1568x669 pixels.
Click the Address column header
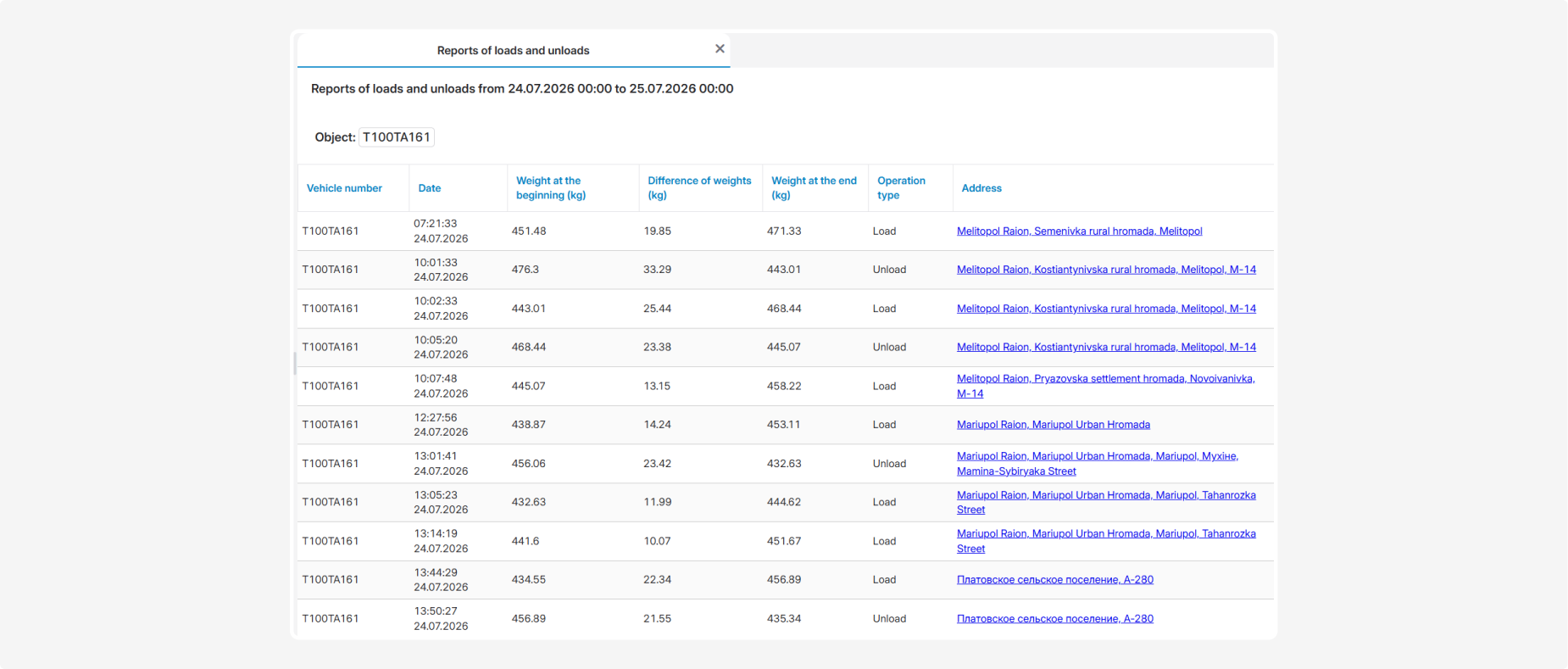click(981, 188)
